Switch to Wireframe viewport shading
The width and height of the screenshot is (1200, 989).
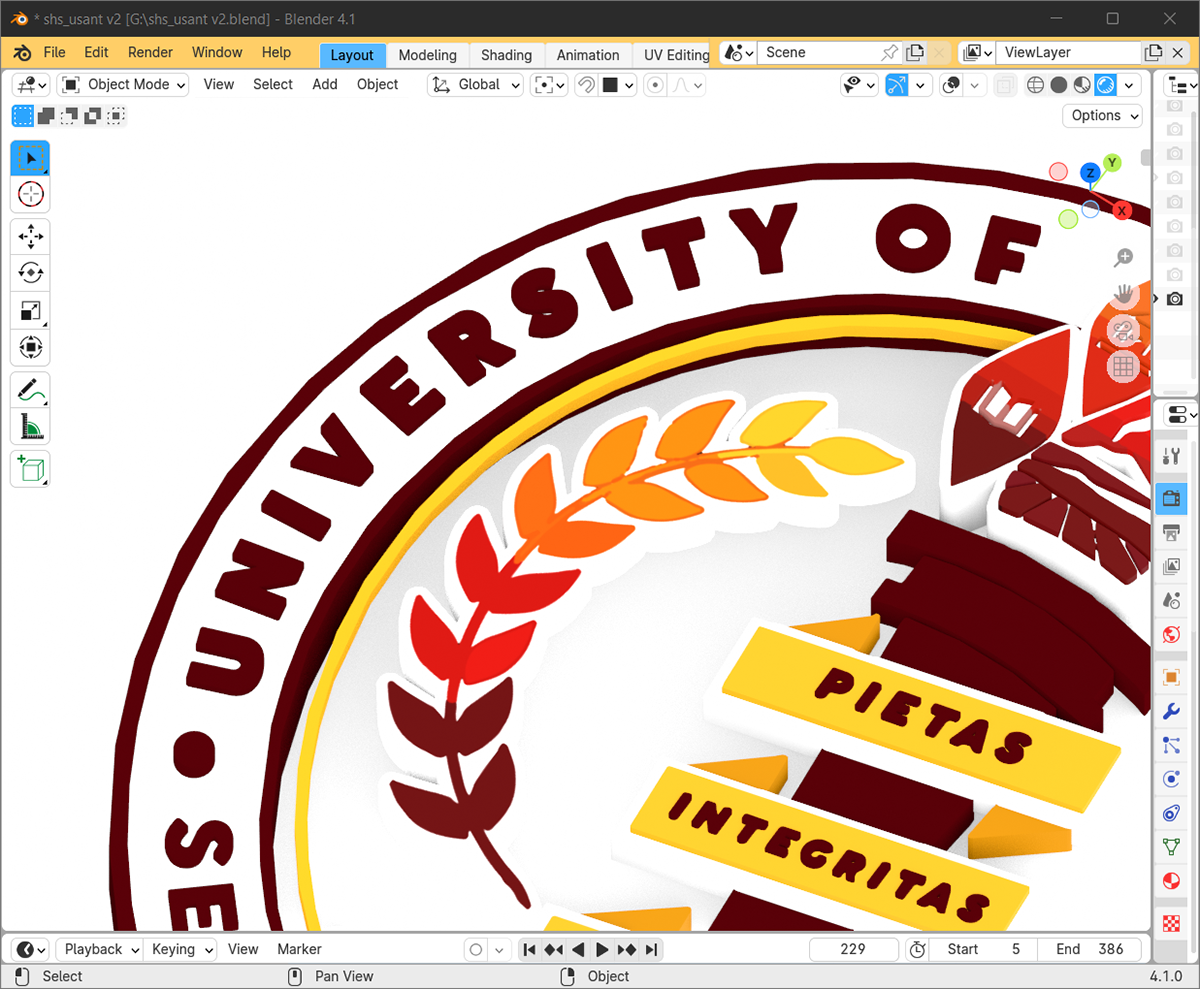click(1036, 85)
